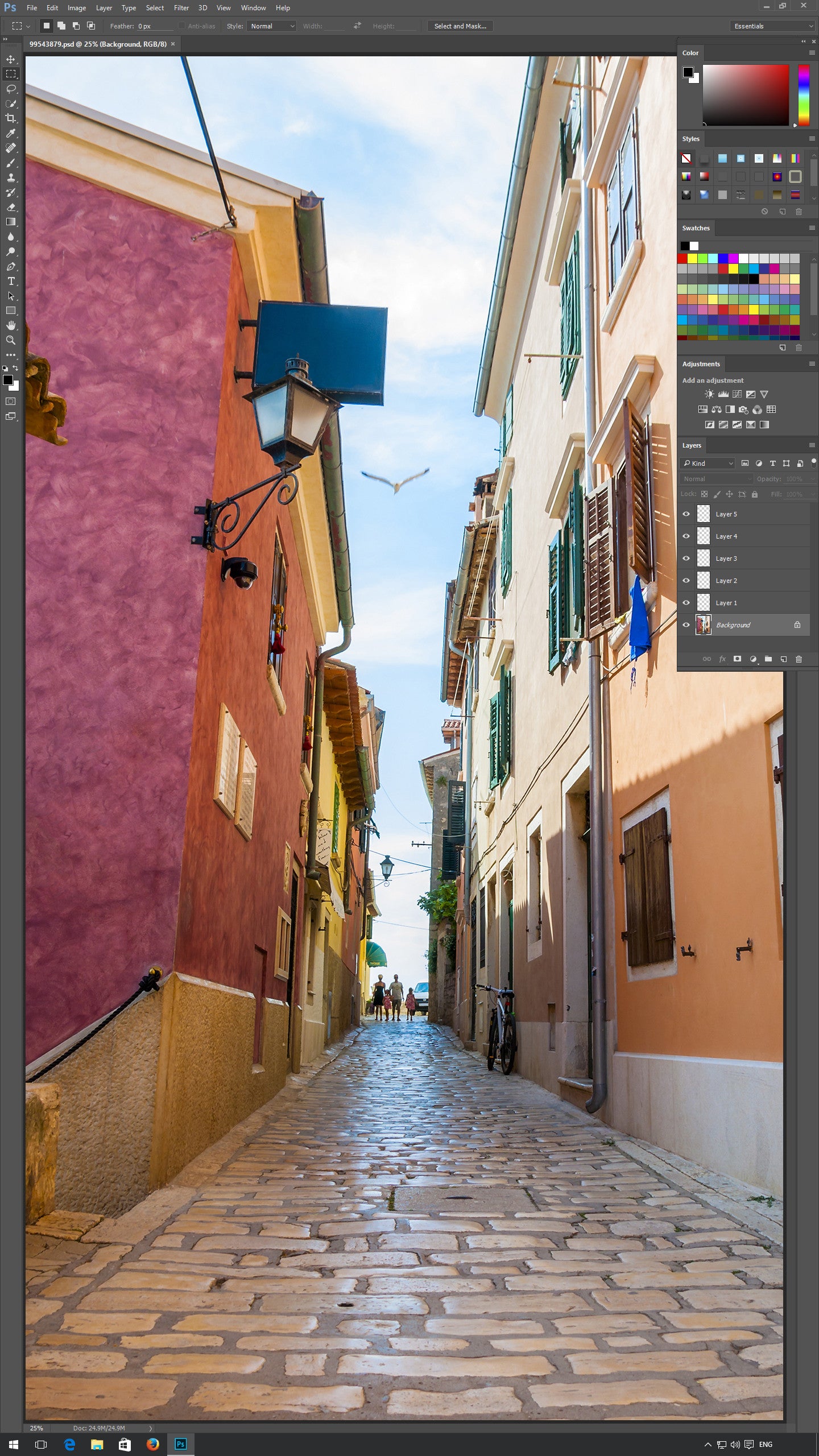Select the Move tool
The width and height of the screenshot is (819, 1456).
pos(11,59)
